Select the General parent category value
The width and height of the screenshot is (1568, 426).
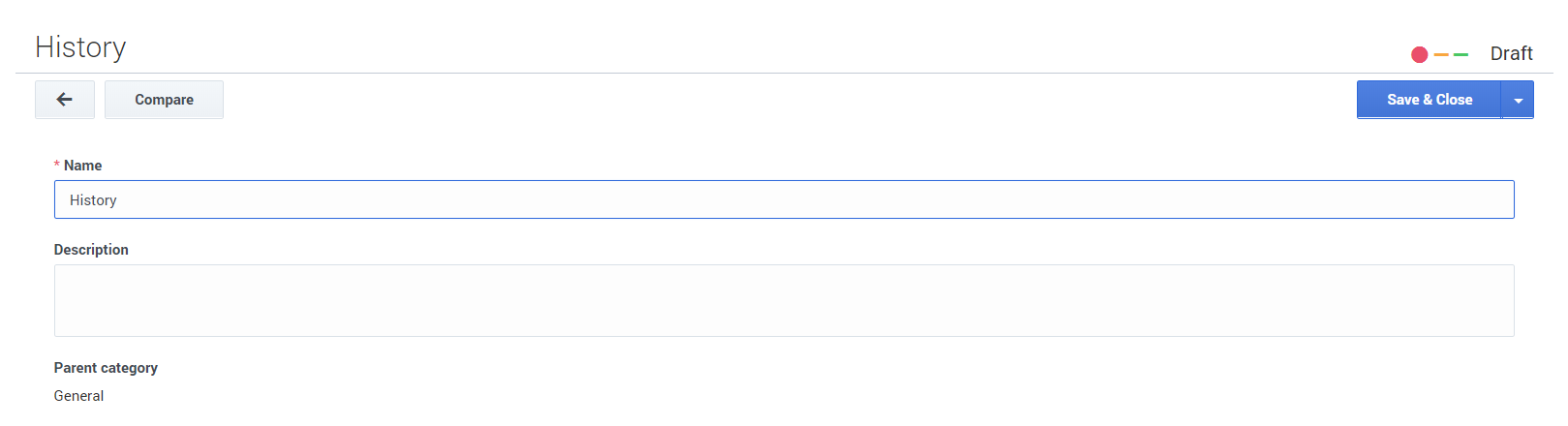[78, 396]
